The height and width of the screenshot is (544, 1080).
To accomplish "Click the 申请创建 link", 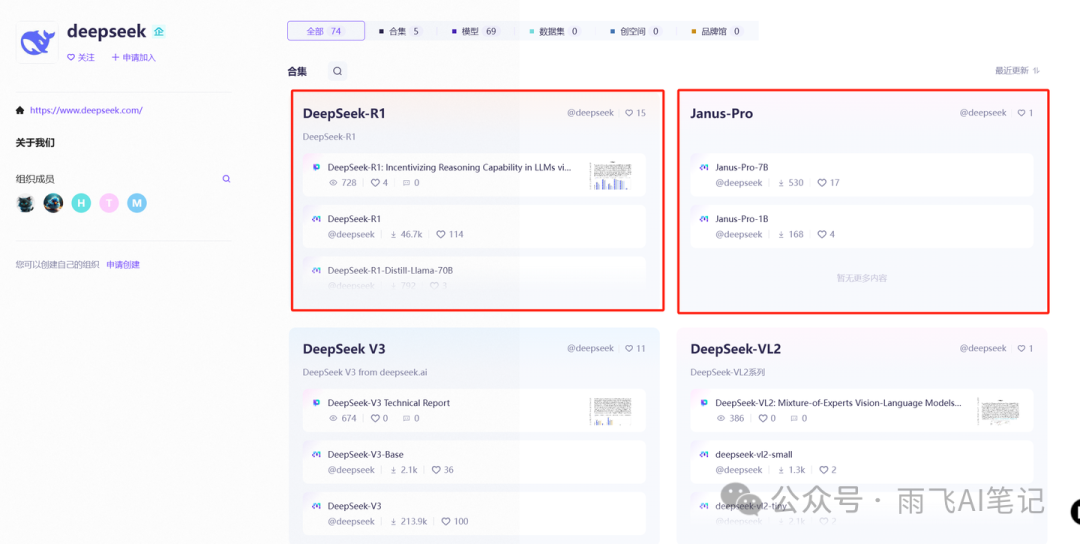I will coord(123,264).
